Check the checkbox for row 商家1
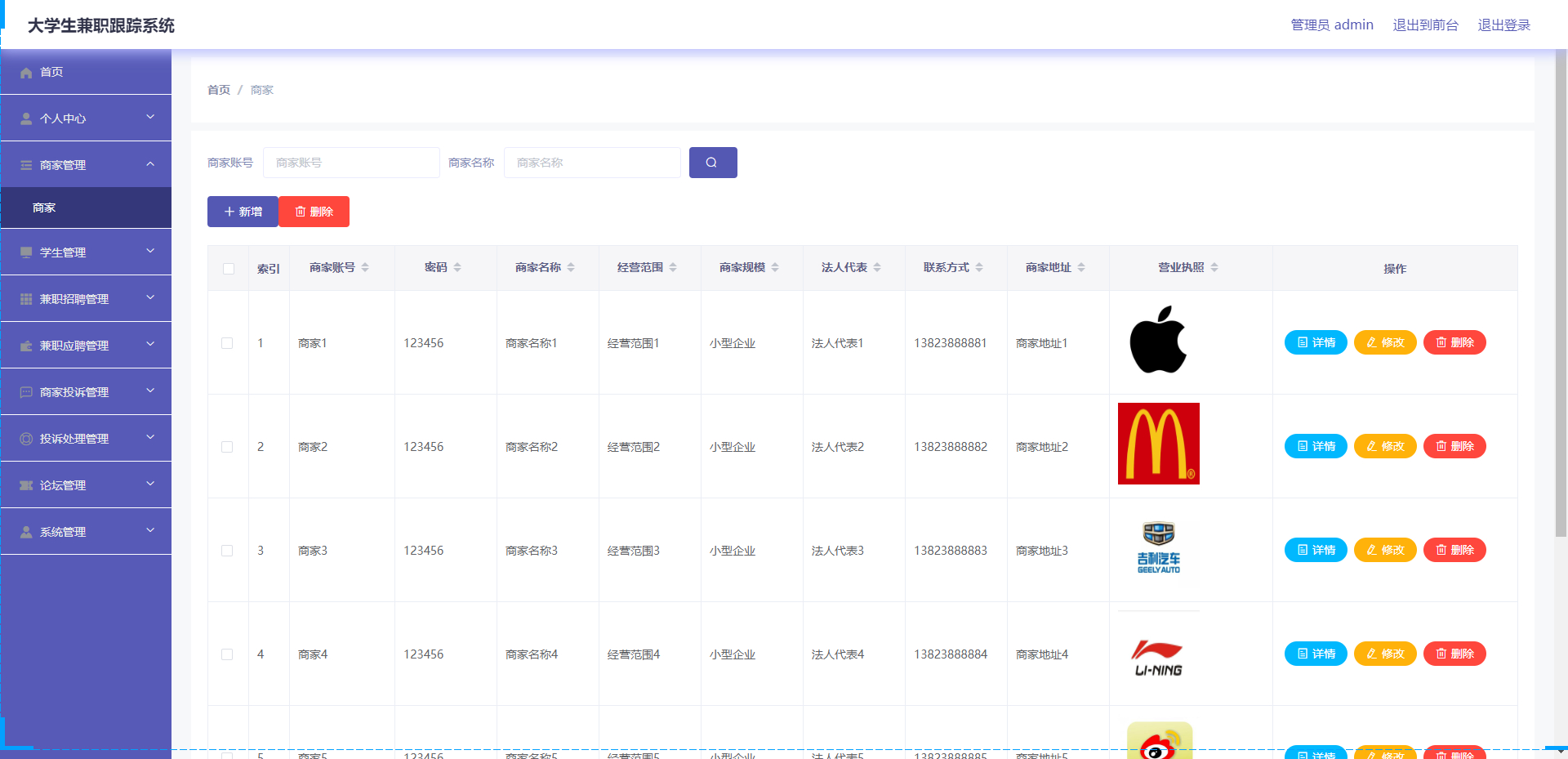This screenshot has width=1568, height=759. coord(227,343)
